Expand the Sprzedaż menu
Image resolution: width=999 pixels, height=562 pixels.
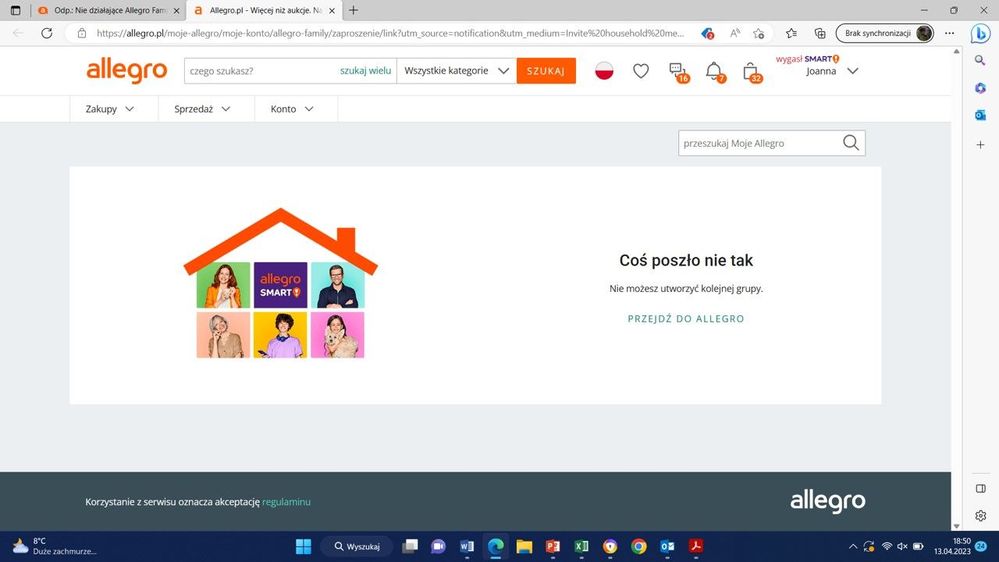tap(202, 109)
